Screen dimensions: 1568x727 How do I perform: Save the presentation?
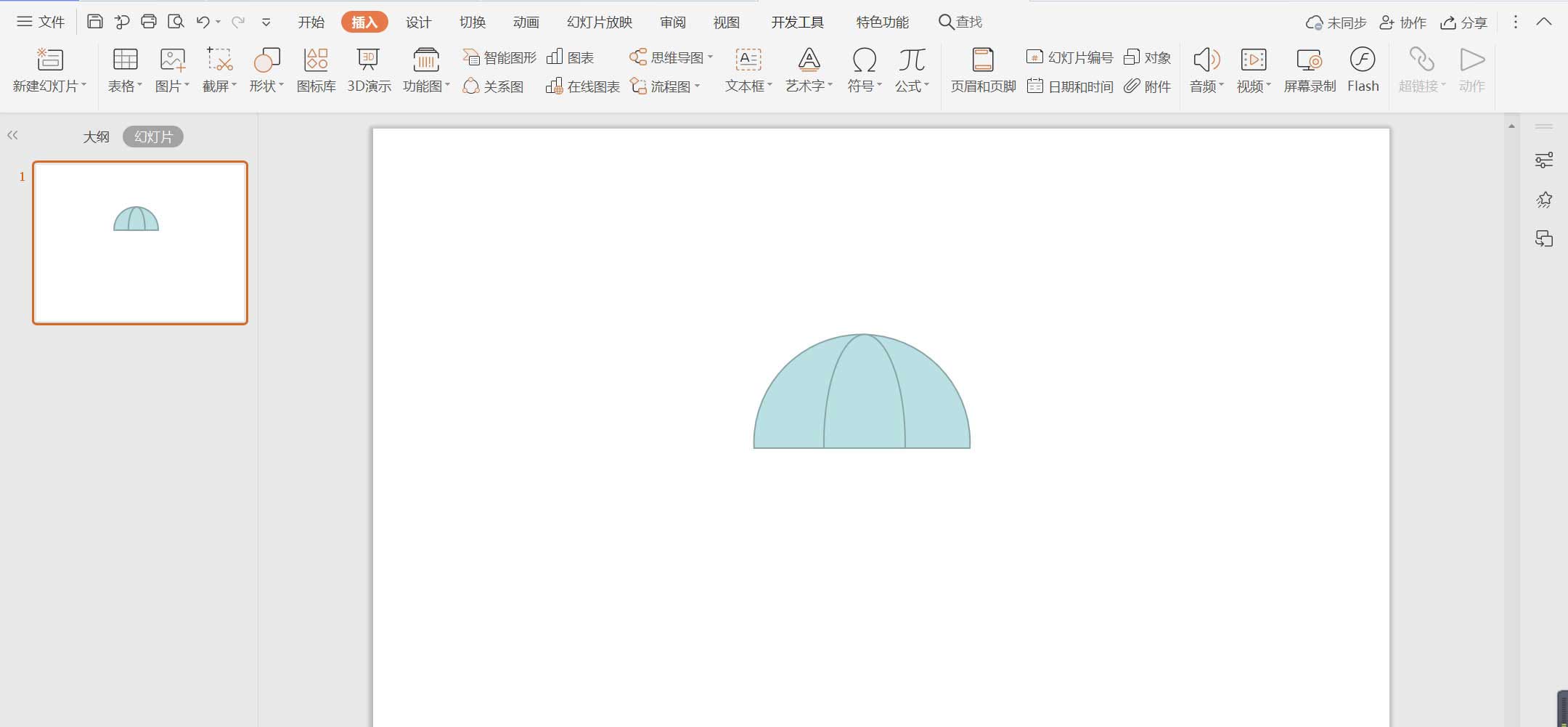click(x=95, y=21)
